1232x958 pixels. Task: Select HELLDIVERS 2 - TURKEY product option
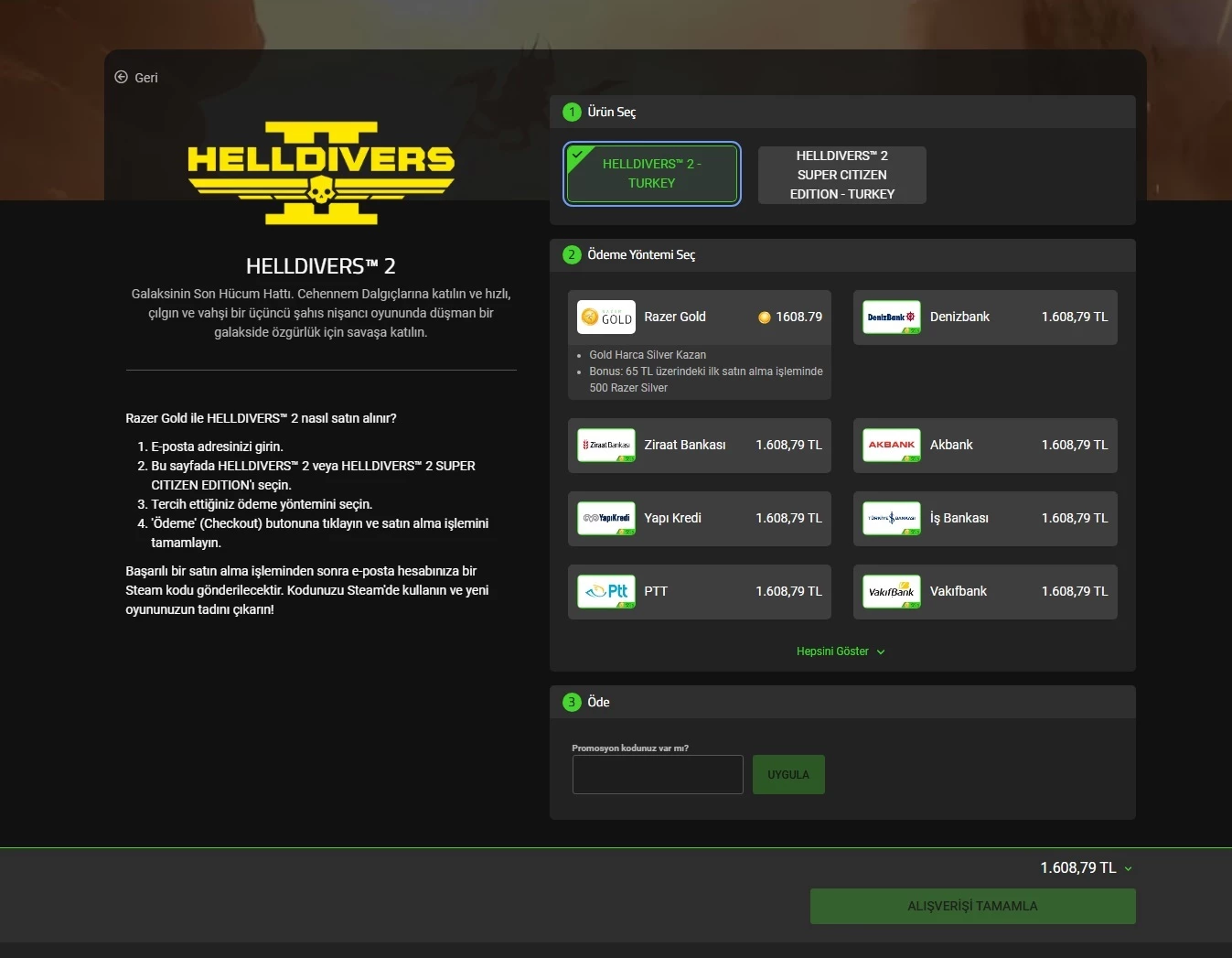coord(652,174)
